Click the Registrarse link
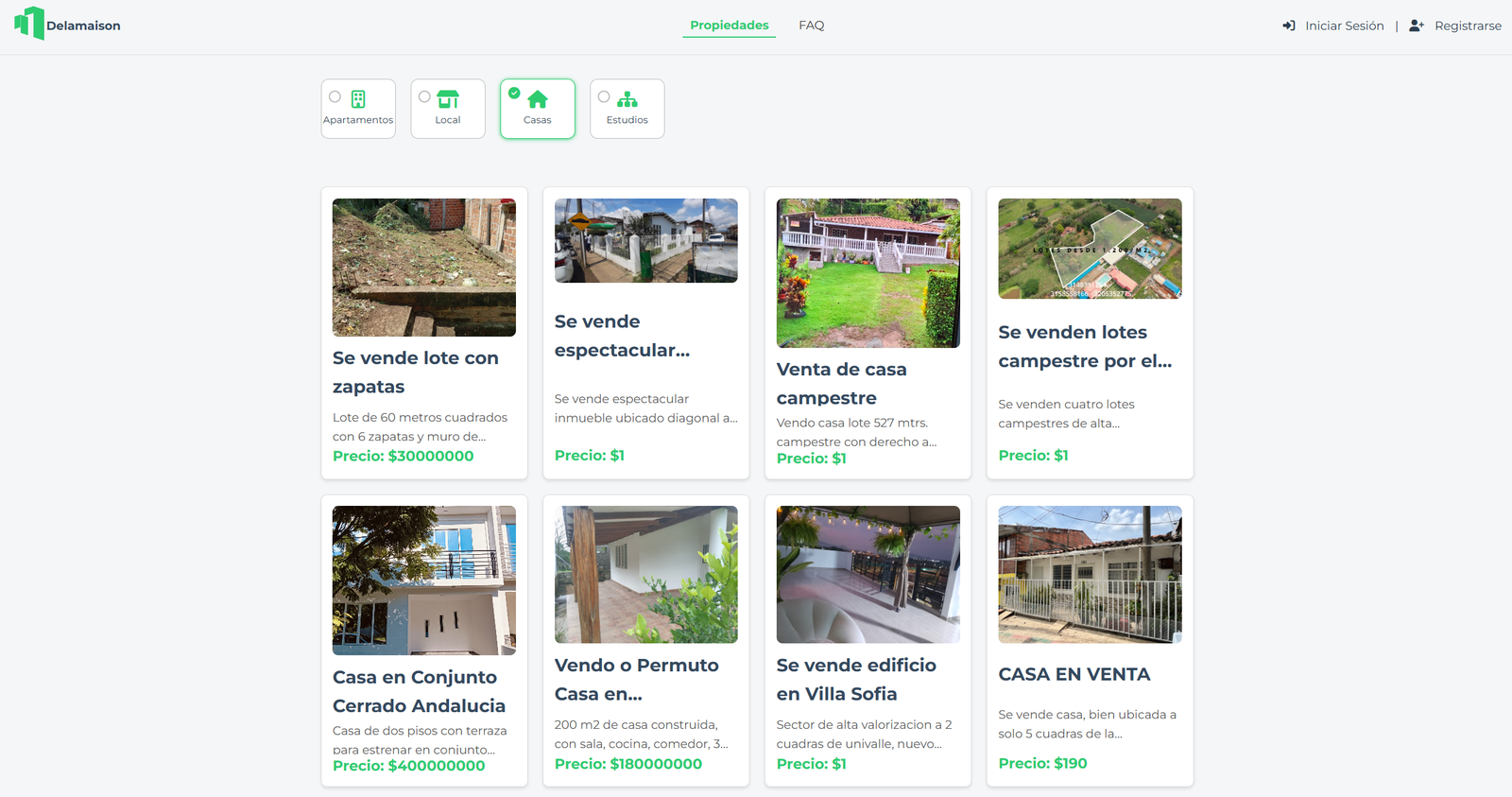 click(x=1468, y=26)
